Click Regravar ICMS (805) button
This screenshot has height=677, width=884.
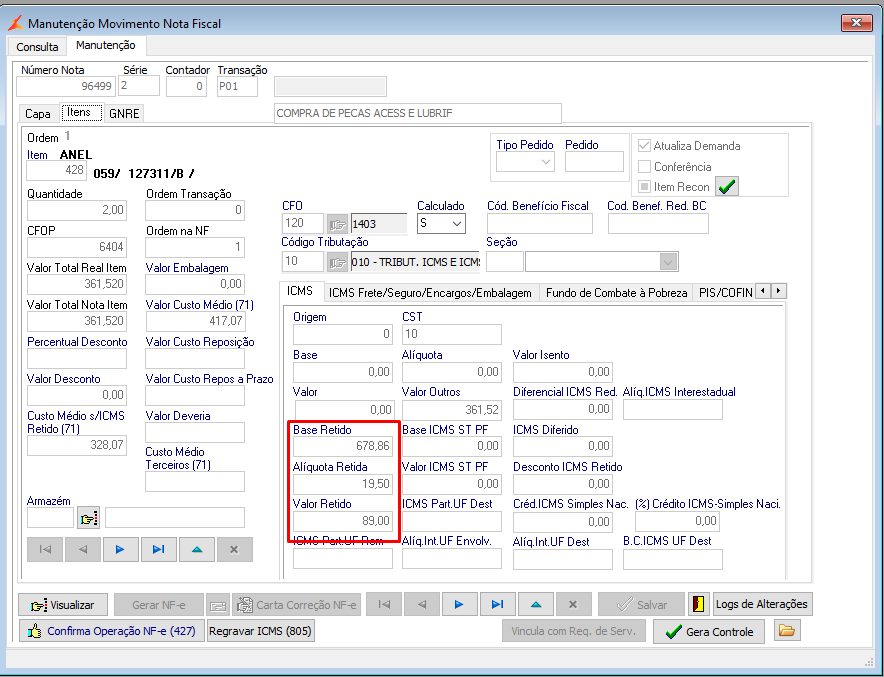pos(260,631)
